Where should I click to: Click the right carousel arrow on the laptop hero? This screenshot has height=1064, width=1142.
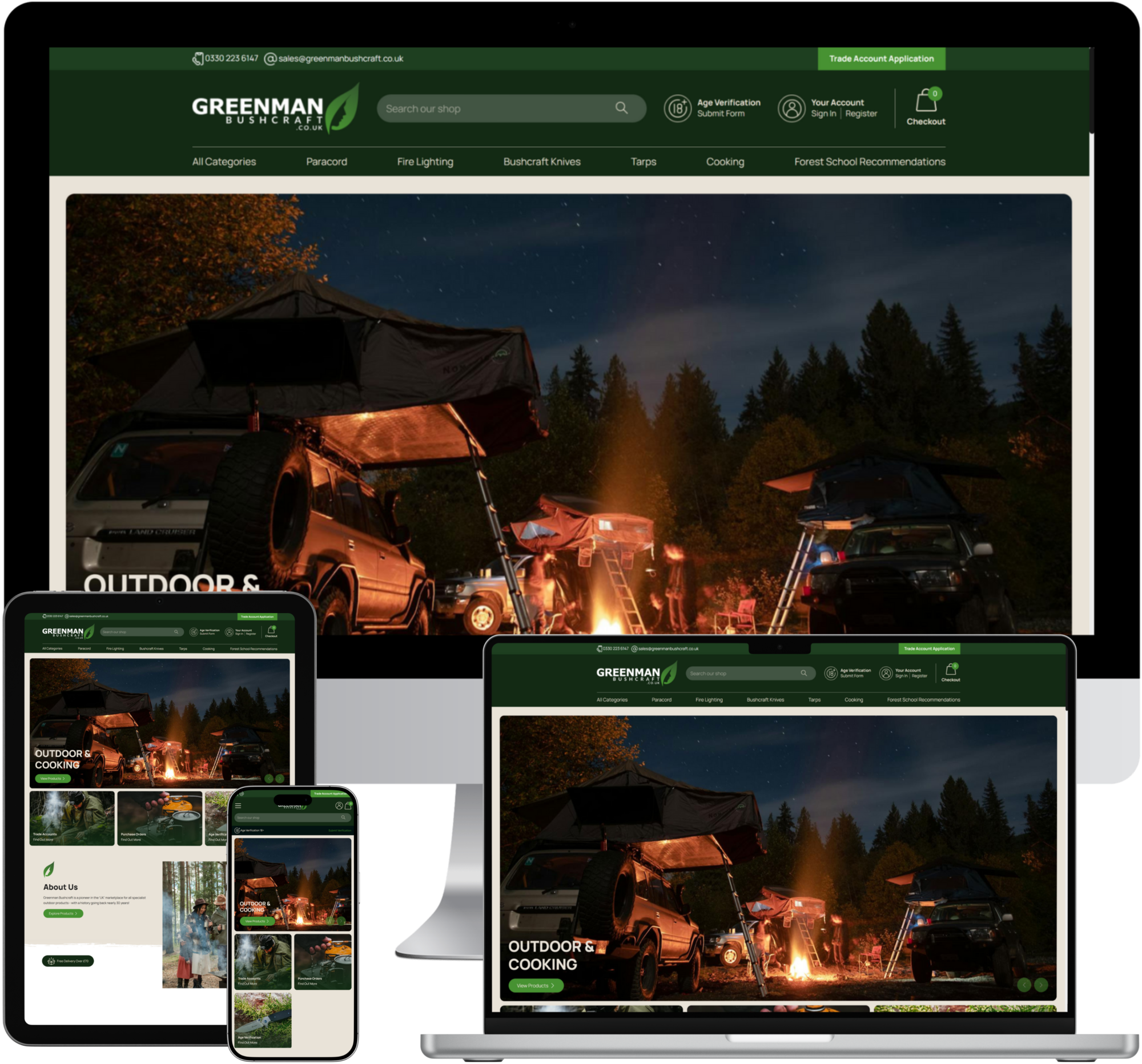pyautogui.click(x=1042, y=985)
